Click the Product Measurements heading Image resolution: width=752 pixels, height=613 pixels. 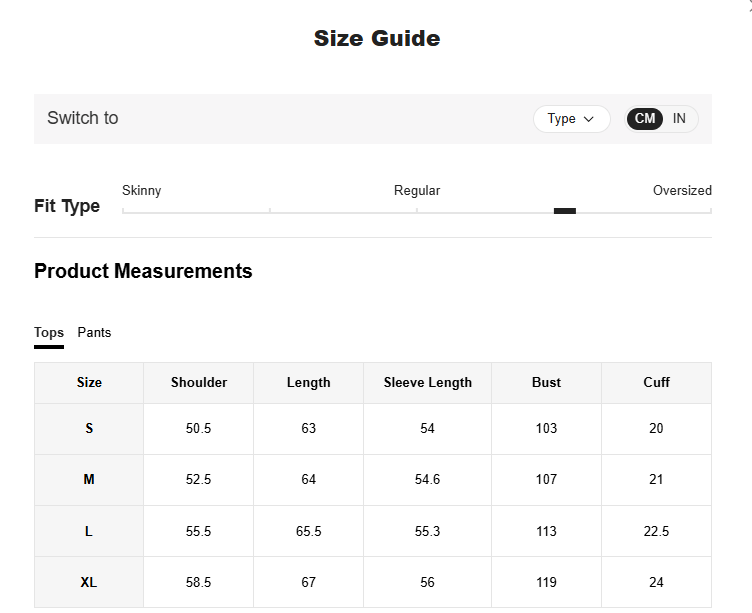(143, 272)
